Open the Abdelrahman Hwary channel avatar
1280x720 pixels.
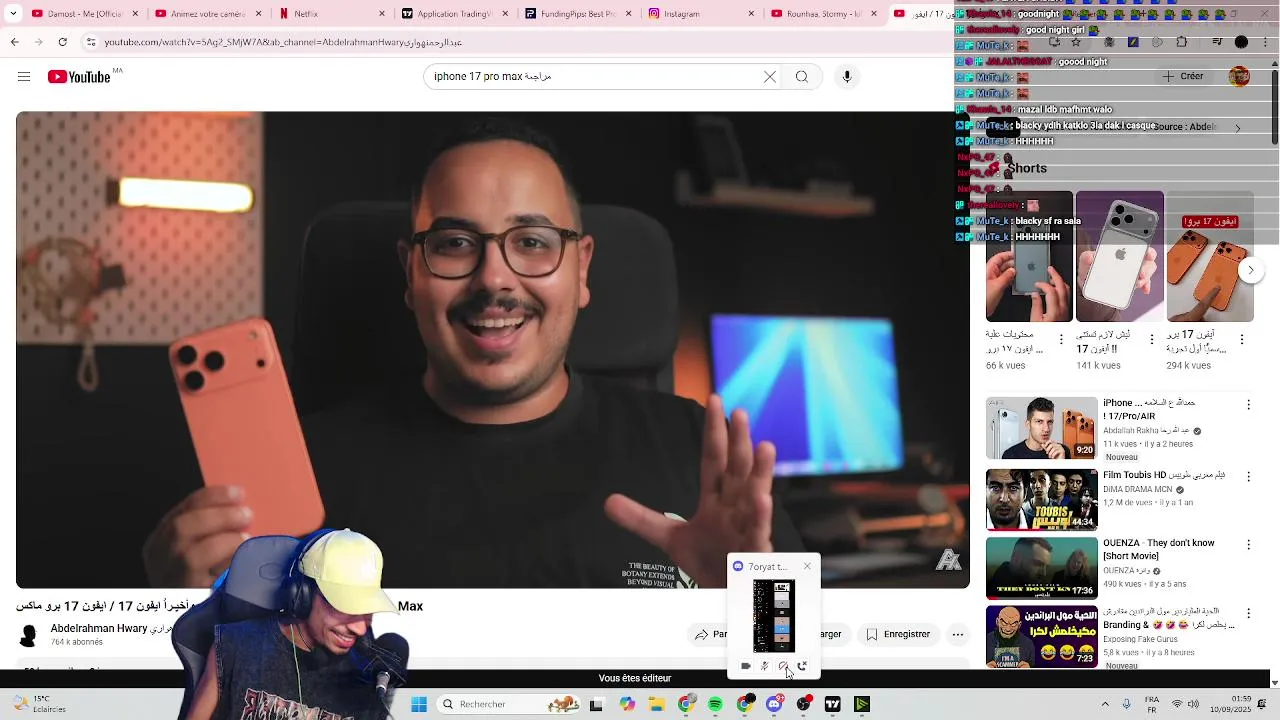29,634
